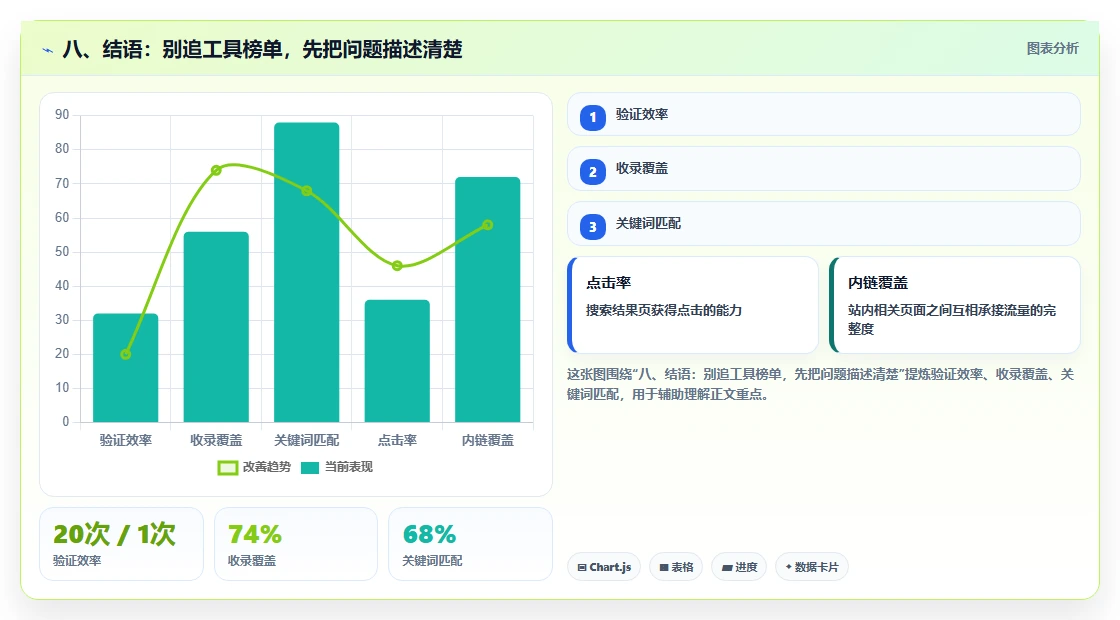Click the trend line point at 点击率

(x=397, y=266)
